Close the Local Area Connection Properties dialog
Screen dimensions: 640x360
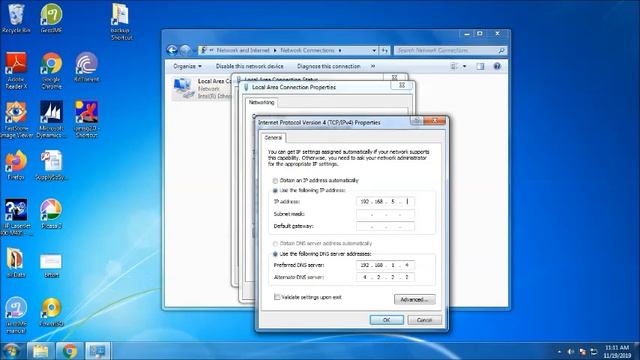click(x=402, y=85)
